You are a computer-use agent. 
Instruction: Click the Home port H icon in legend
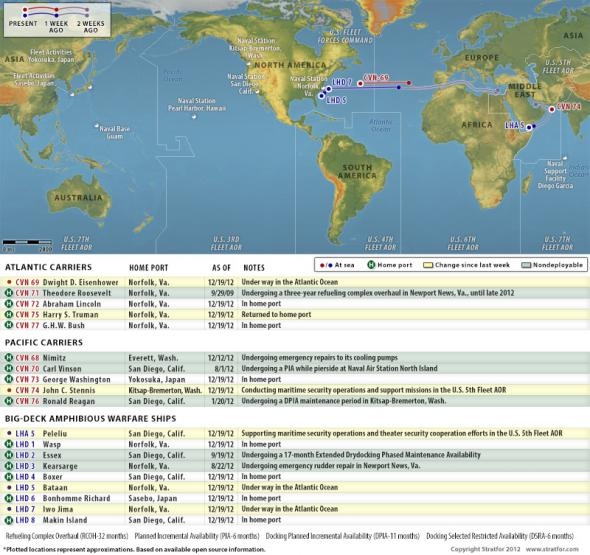[x=371, y=265]
